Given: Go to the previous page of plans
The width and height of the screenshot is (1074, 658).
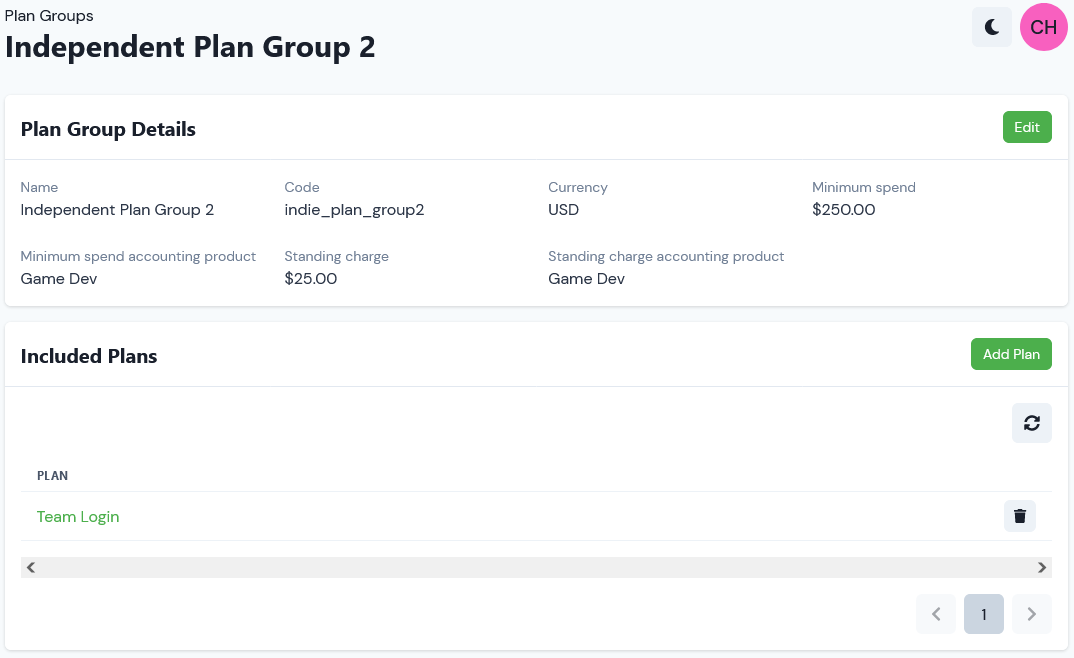Looking at the screenshot, I should tap(936, 614).
